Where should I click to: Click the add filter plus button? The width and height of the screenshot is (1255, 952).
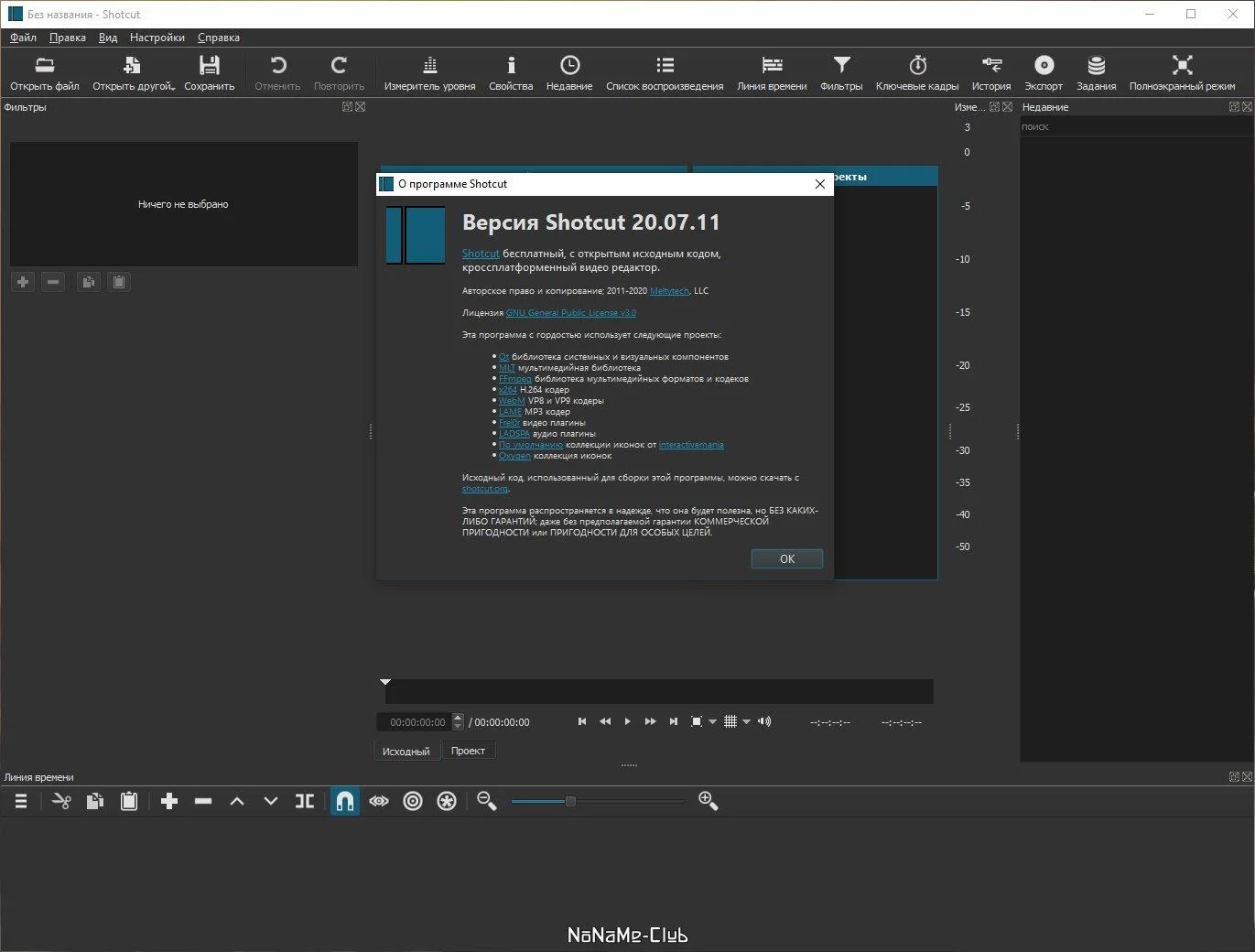[23, 282]
